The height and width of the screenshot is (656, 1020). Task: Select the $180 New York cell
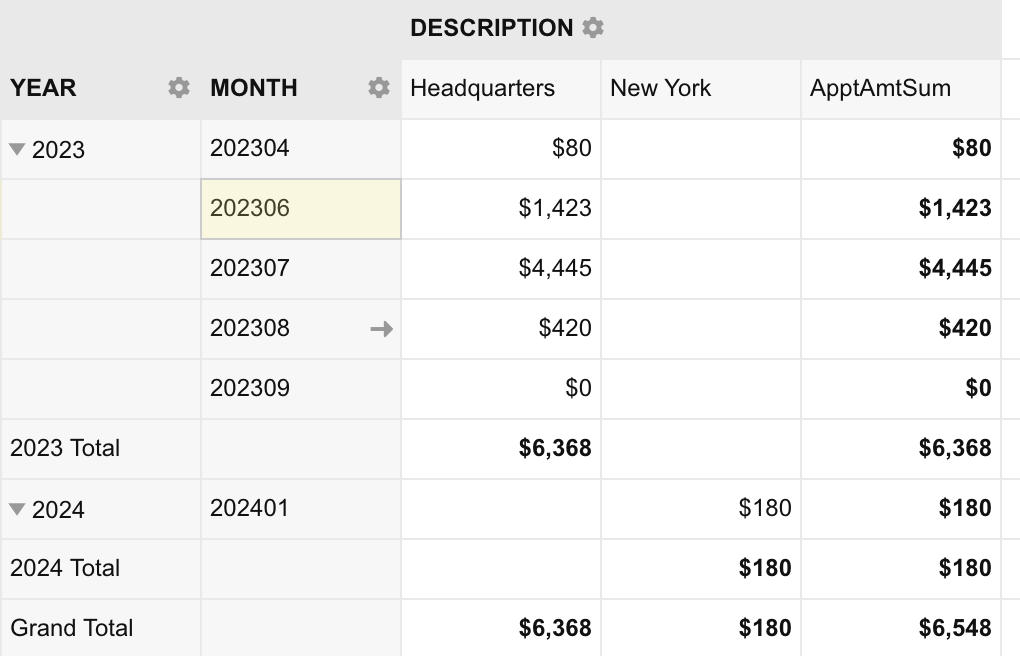point(764,508)
